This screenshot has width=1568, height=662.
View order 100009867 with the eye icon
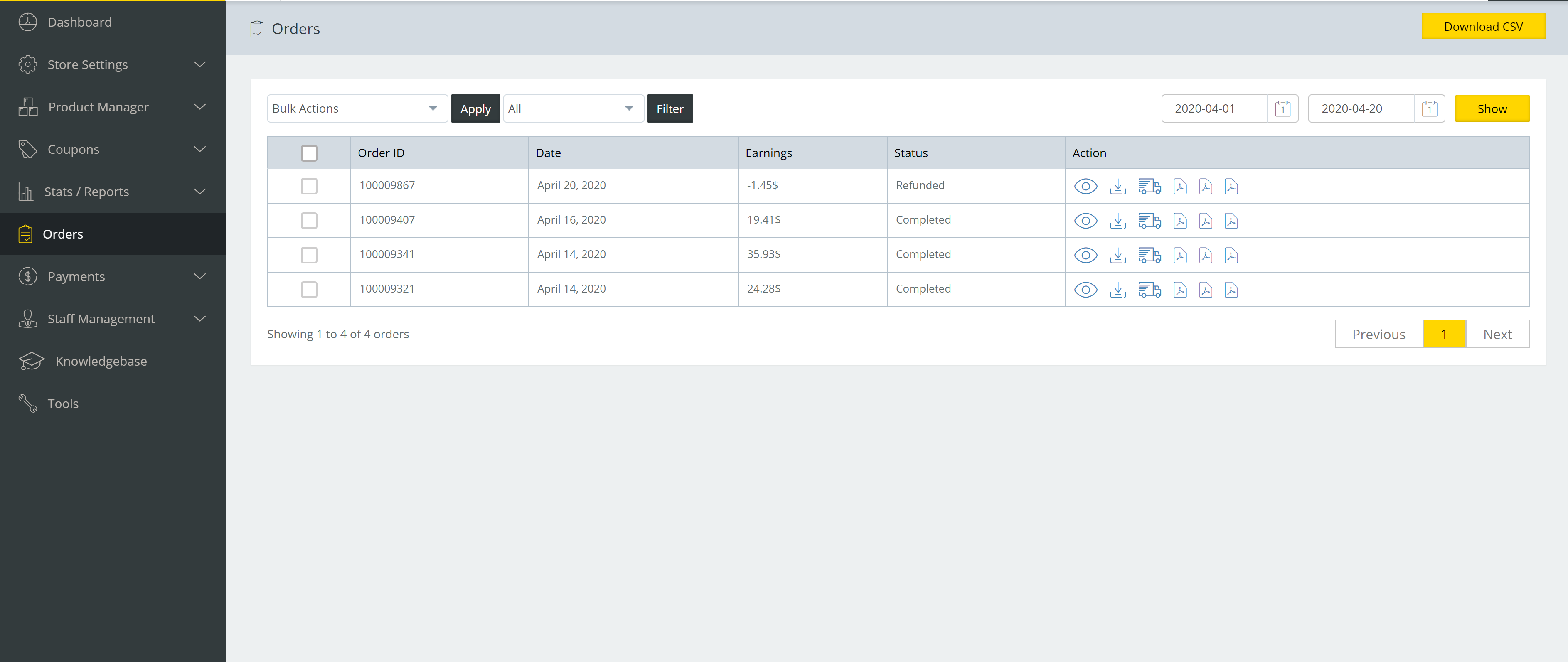(x=1086, y=186)
